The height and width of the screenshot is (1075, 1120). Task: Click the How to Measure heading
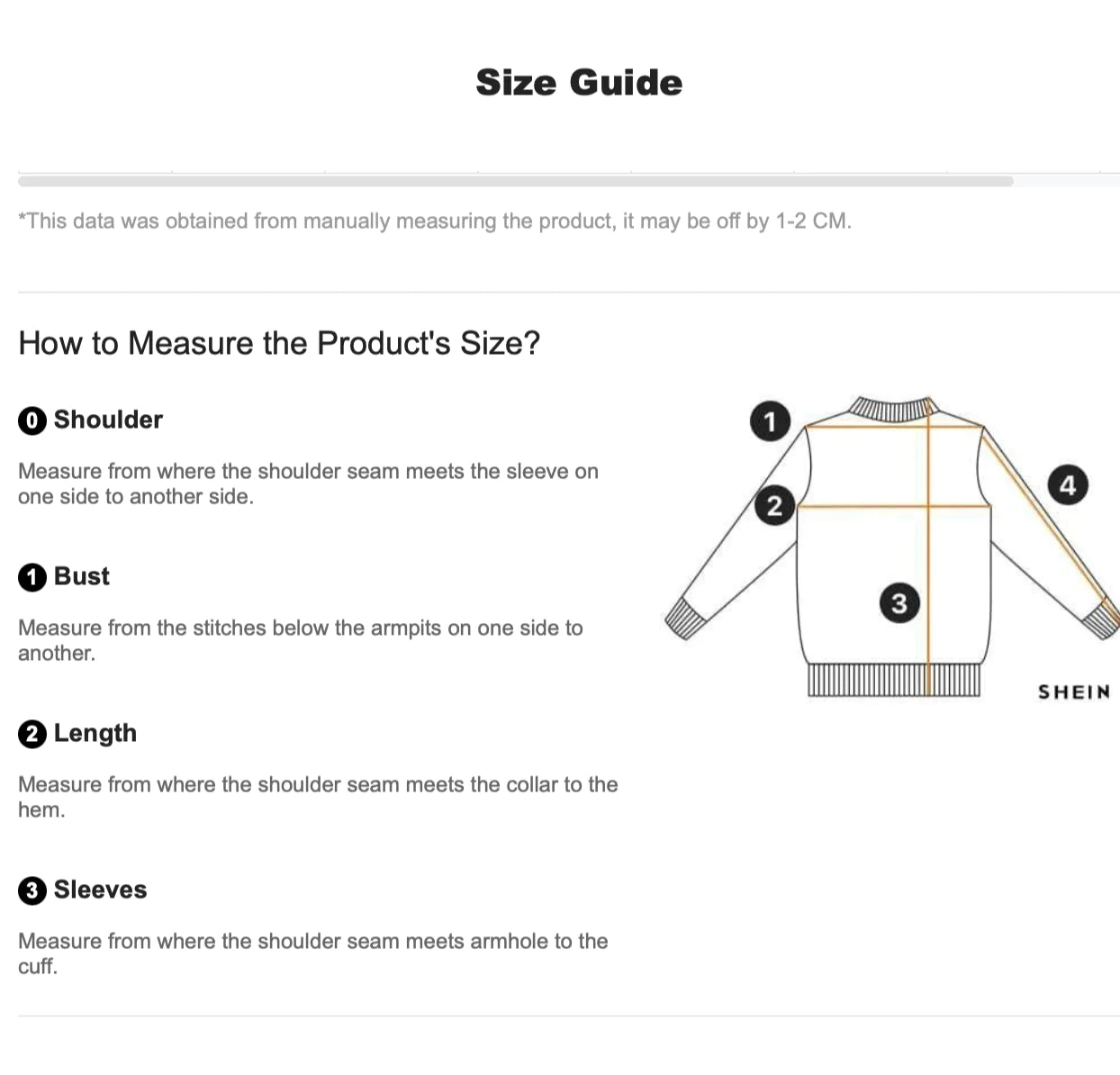(279, 343)
